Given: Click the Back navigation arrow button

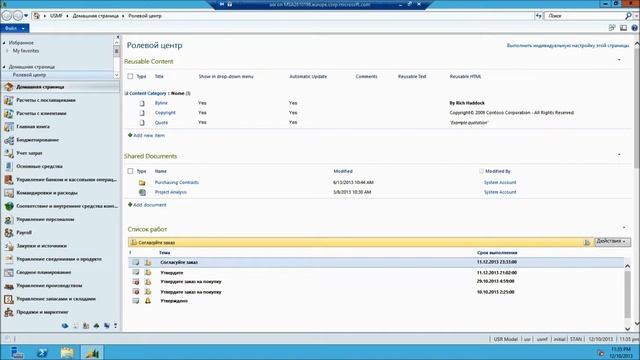Looking at the screenshot, I should click(7, 16).
